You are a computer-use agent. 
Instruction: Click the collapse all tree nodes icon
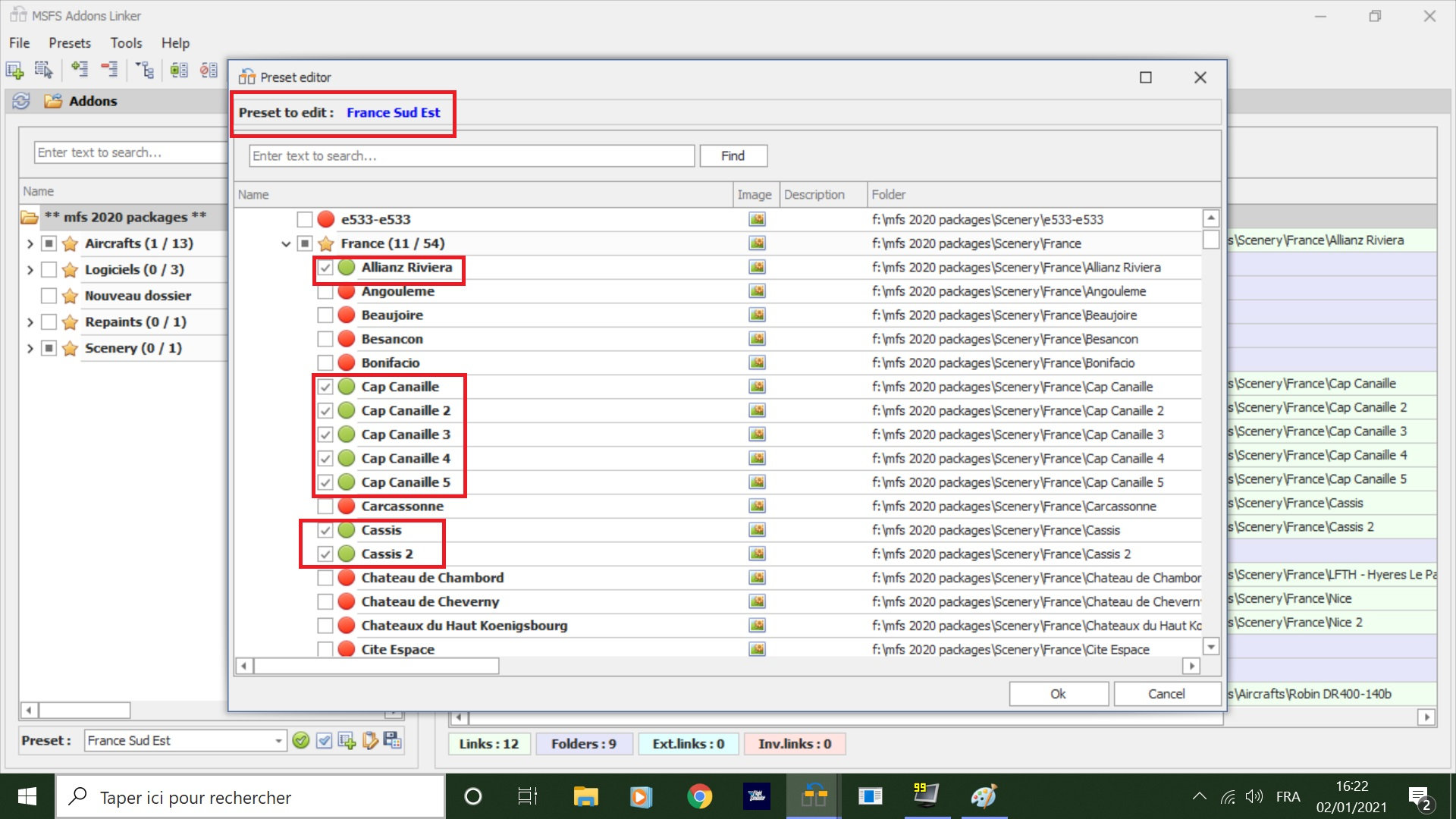click(109, 71)
